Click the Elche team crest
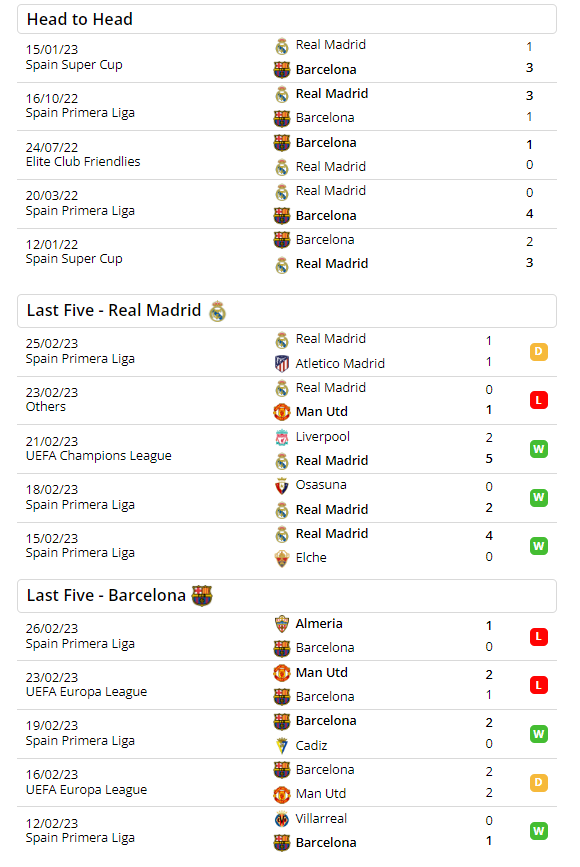 (x=282, y=558)
